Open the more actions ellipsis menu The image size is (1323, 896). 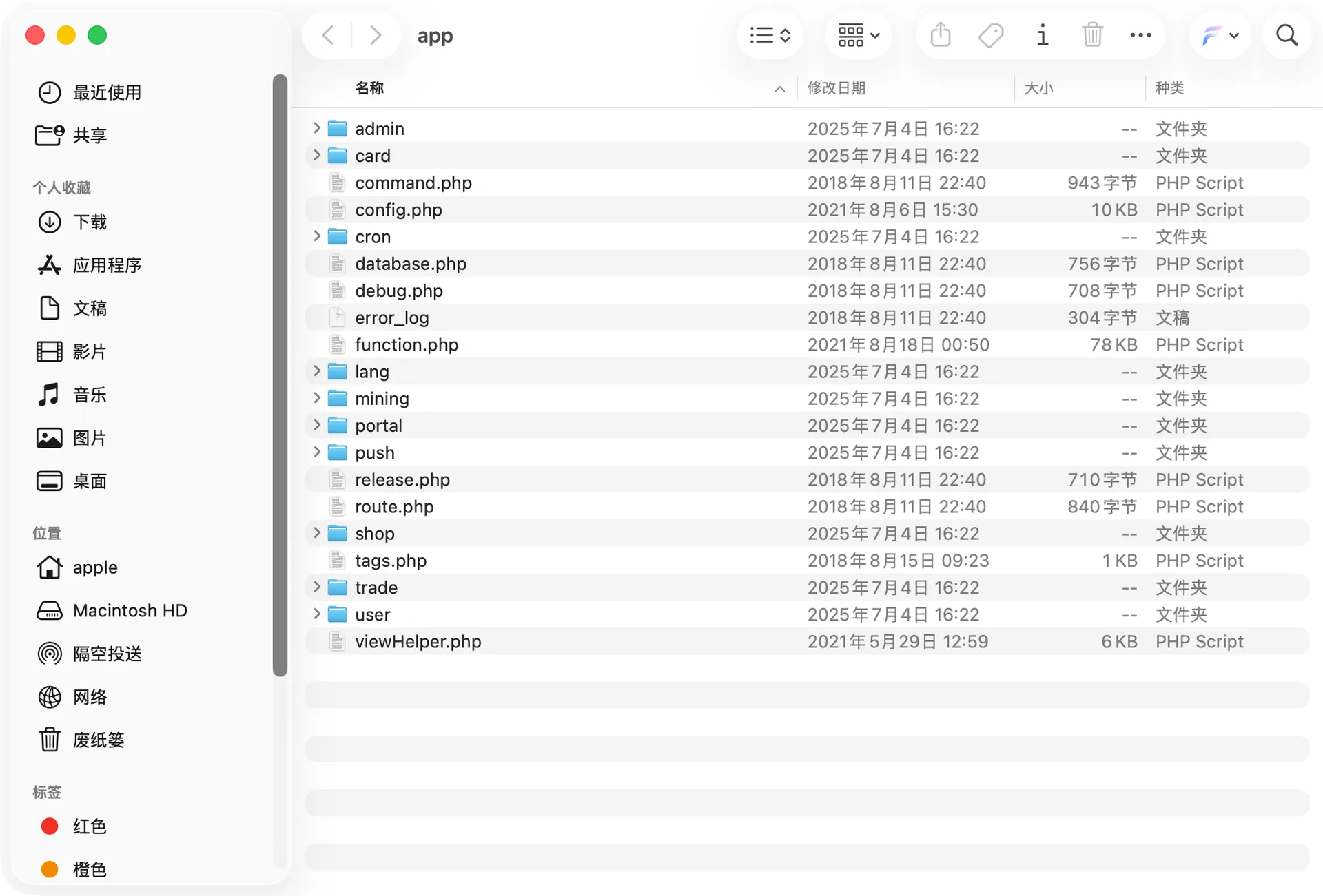1140,35
